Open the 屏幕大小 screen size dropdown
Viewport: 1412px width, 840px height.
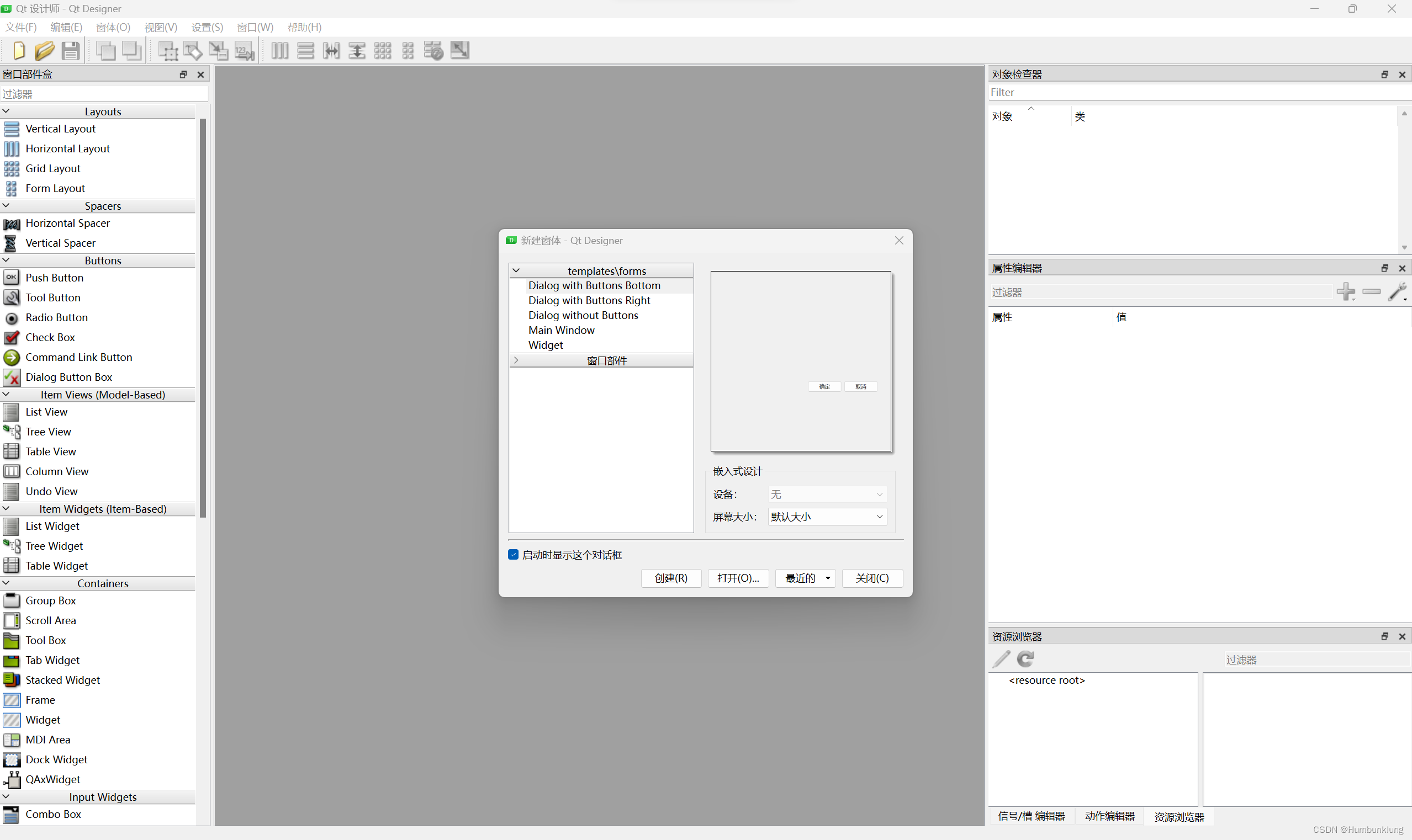click(827, 517)
